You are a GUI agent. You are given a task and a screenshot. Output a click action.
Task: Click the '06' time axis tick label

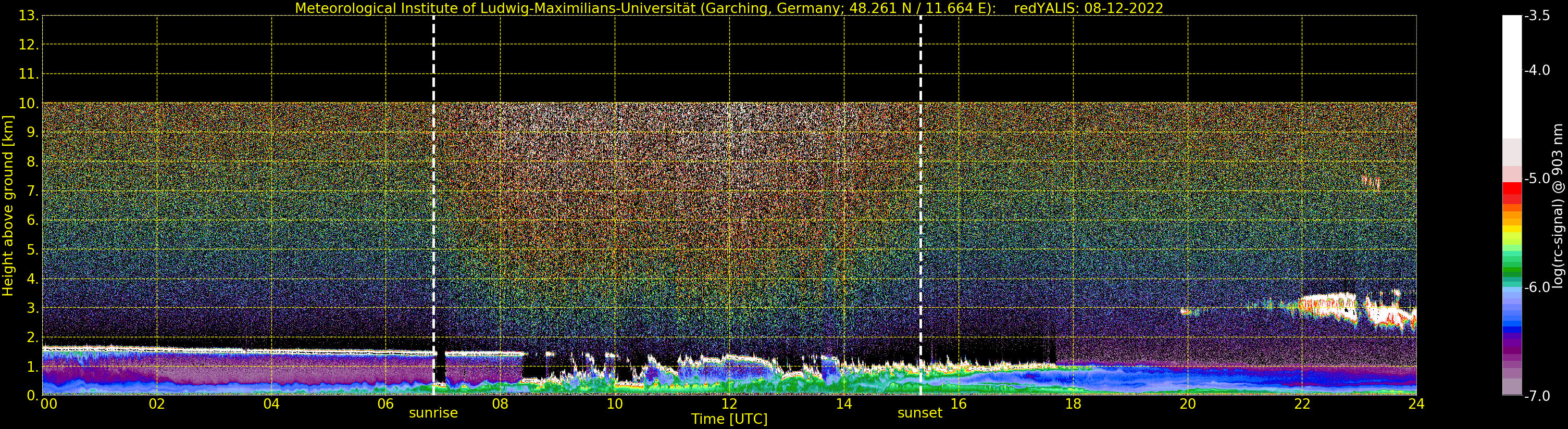click(386, 404)
